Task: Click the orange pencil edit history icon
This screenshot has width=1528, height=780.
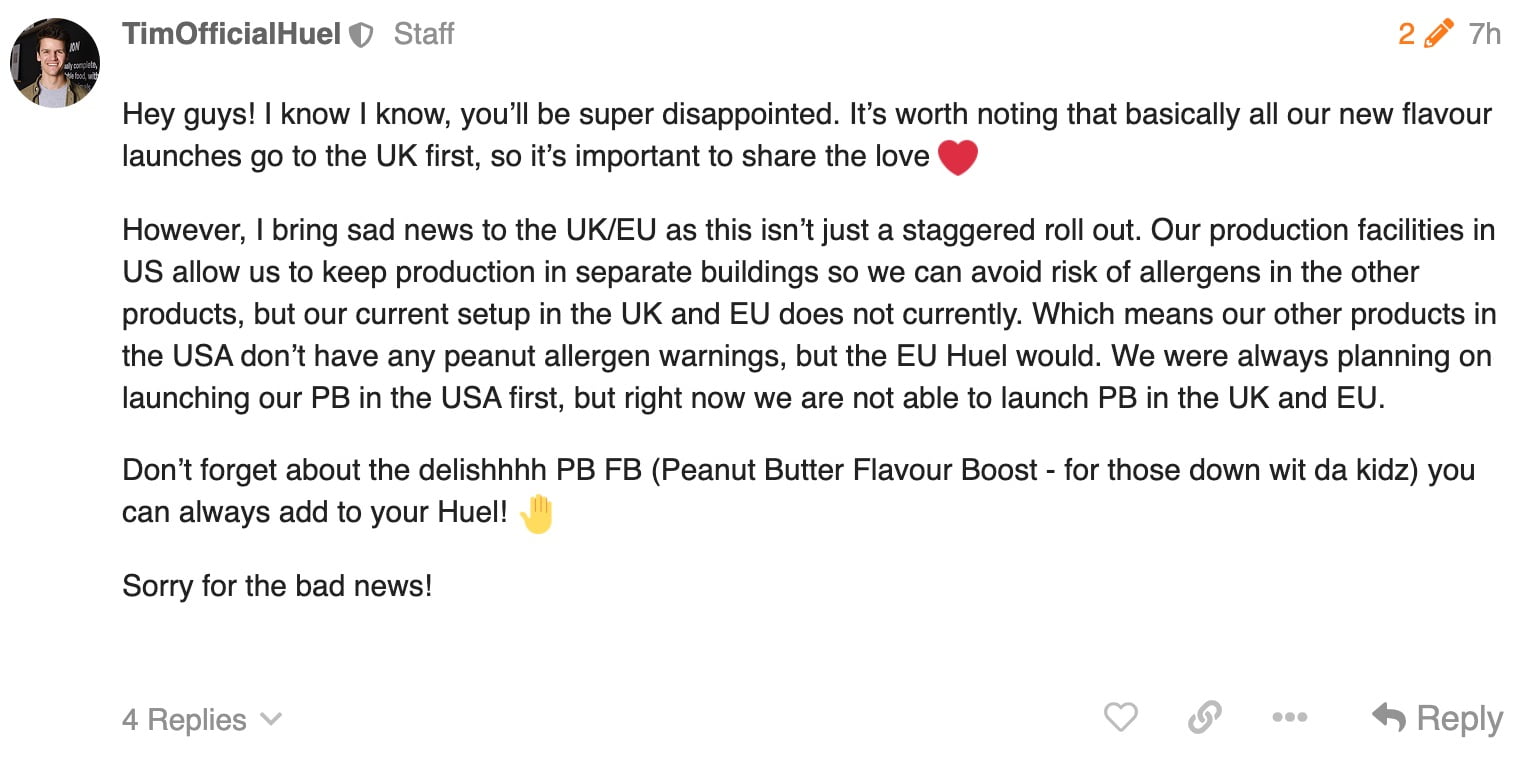Action: point(1438,34)
